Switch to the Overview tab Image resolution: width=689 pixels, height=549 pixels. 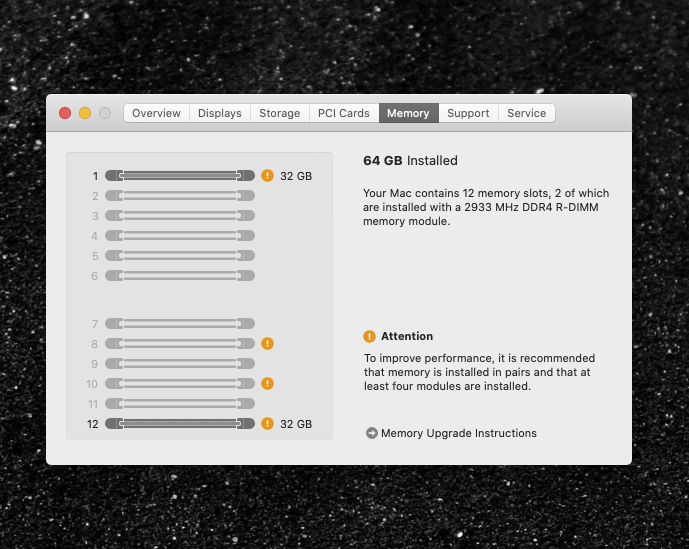pos(156,113)
